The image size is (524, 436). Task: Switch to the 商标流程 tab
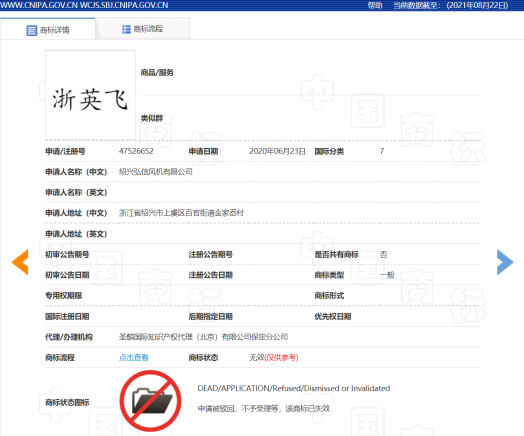point(143,29)
